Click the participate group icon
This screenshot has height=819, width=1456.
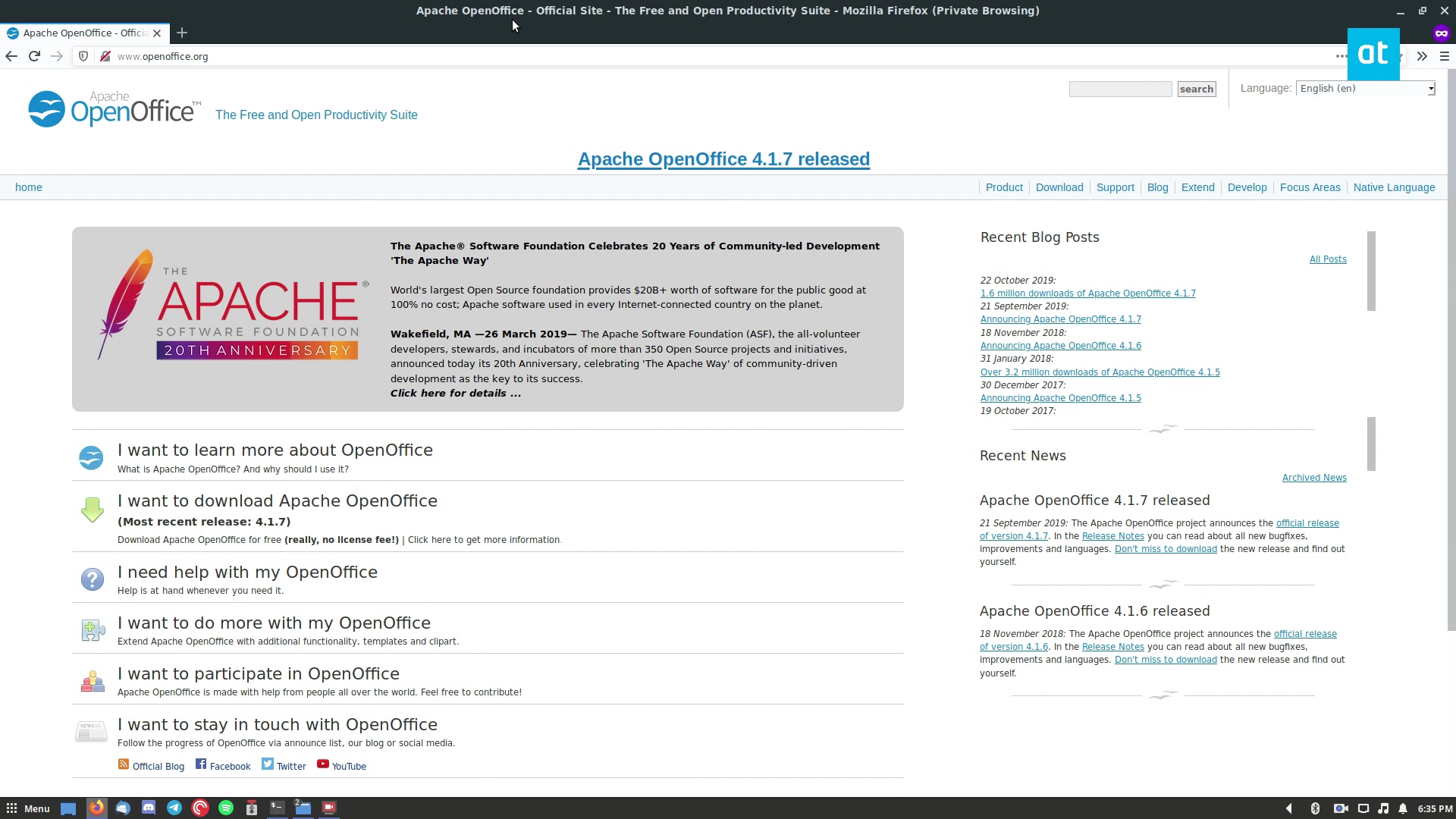point(91,681)
